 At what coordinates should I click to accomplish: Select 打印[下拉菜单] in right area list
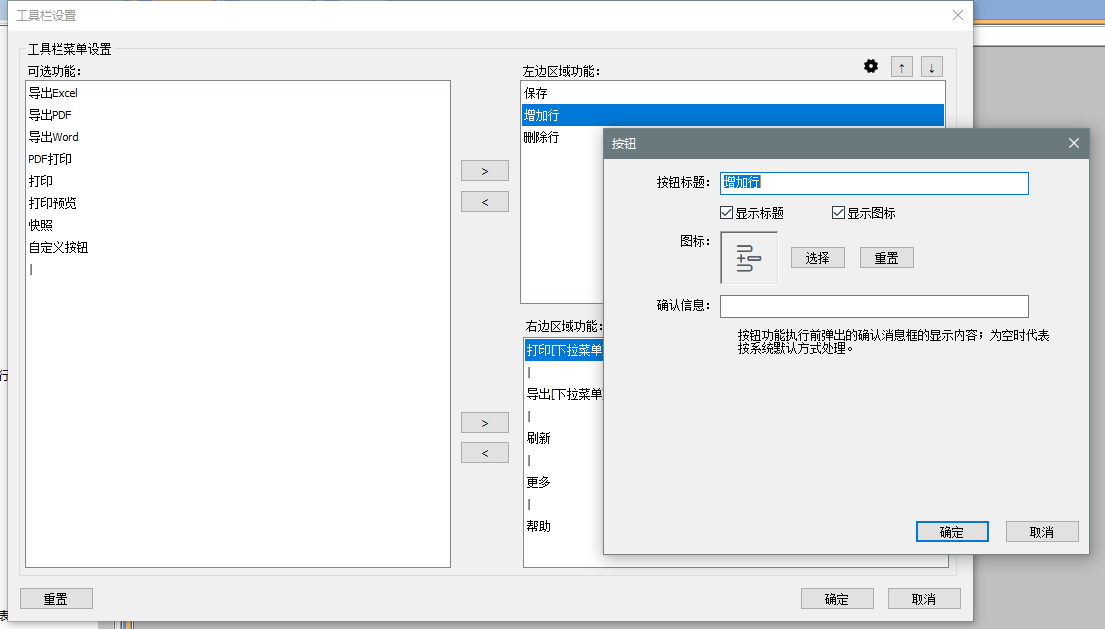tap(564, 350)
